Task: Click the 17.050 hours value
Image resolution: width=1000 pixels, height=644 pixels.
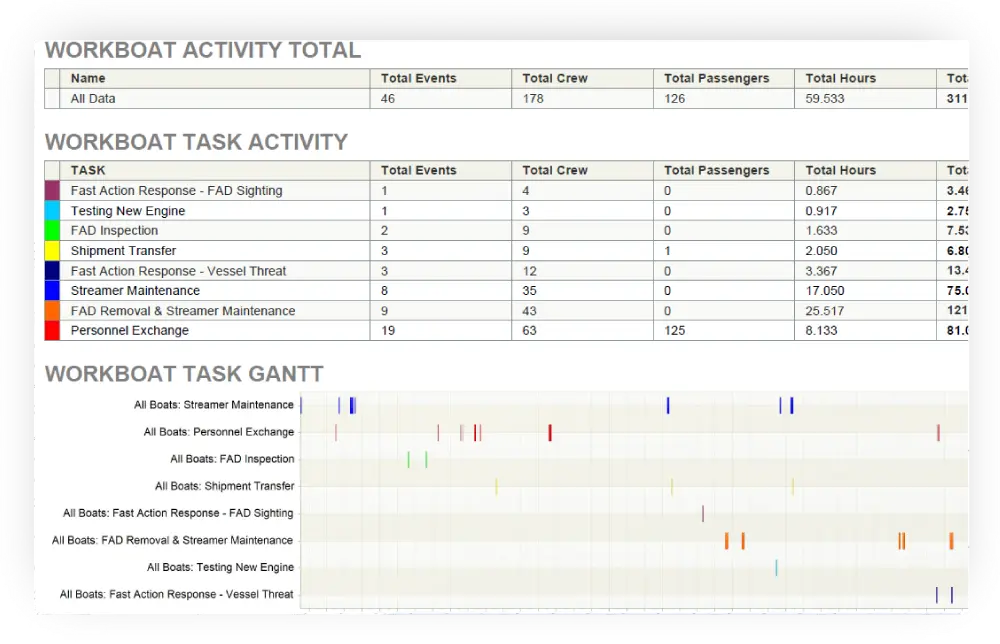Action: (825, 291)
